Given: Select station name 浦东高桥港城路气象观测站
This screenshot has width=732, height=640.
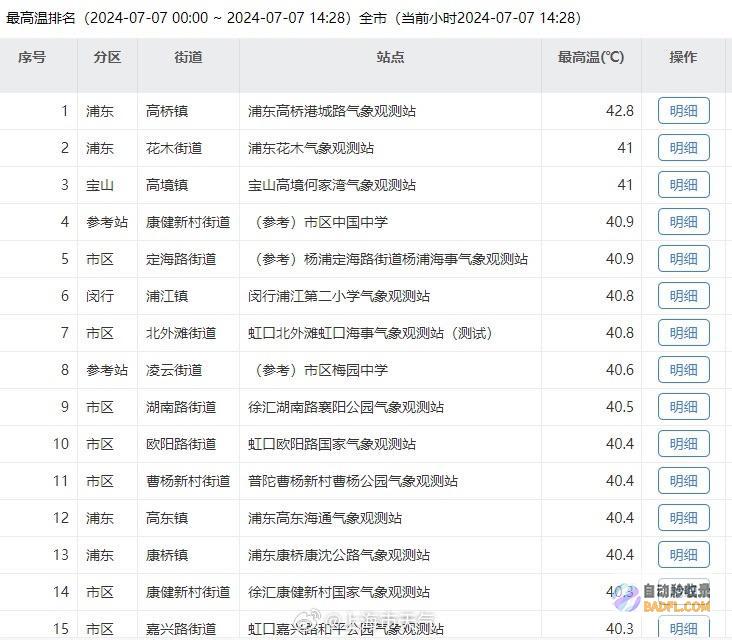Looking at the screenshot, I should tap(332, 111).
